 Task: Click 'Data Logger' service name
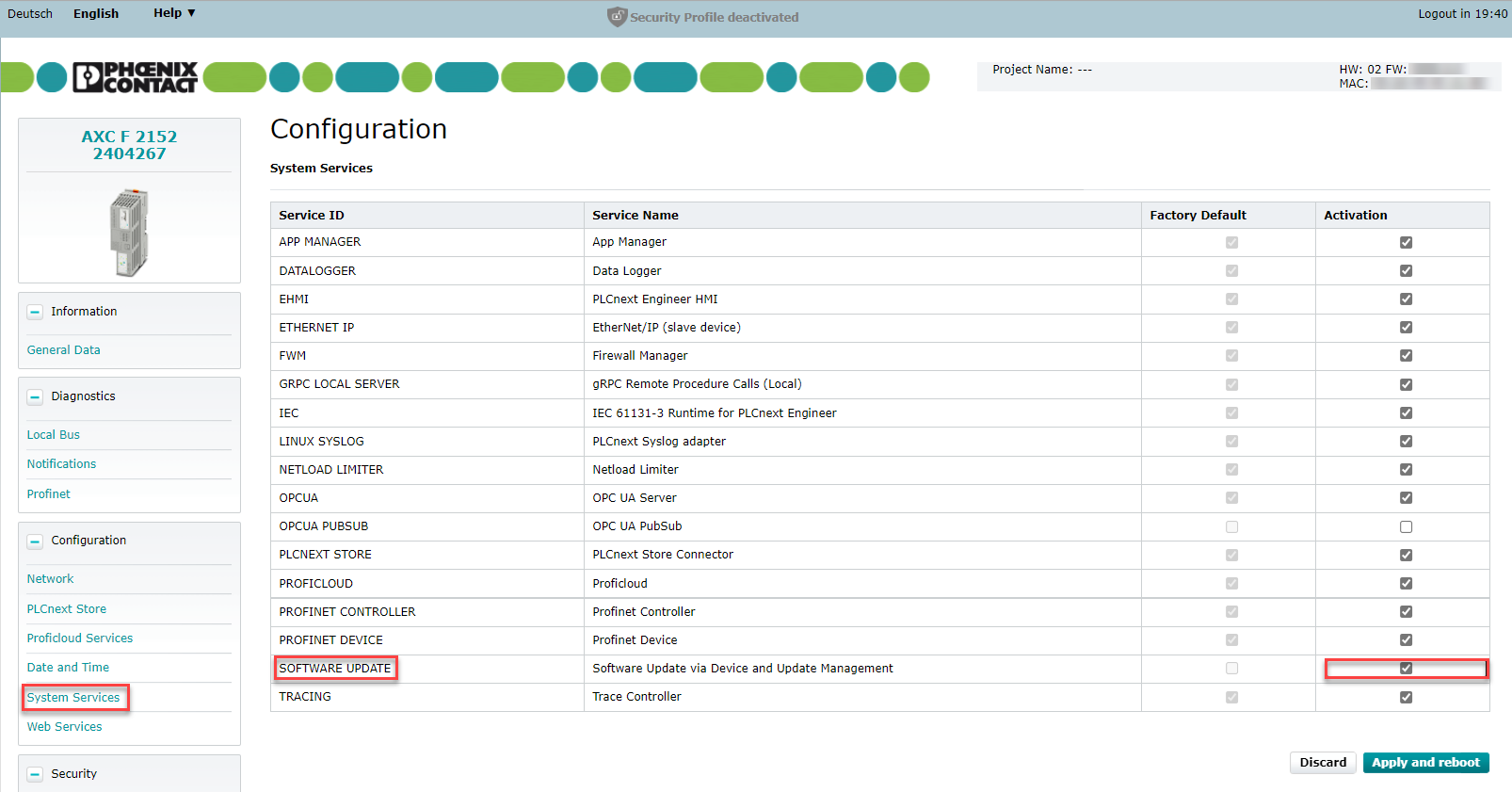click(x=627, y=270)
